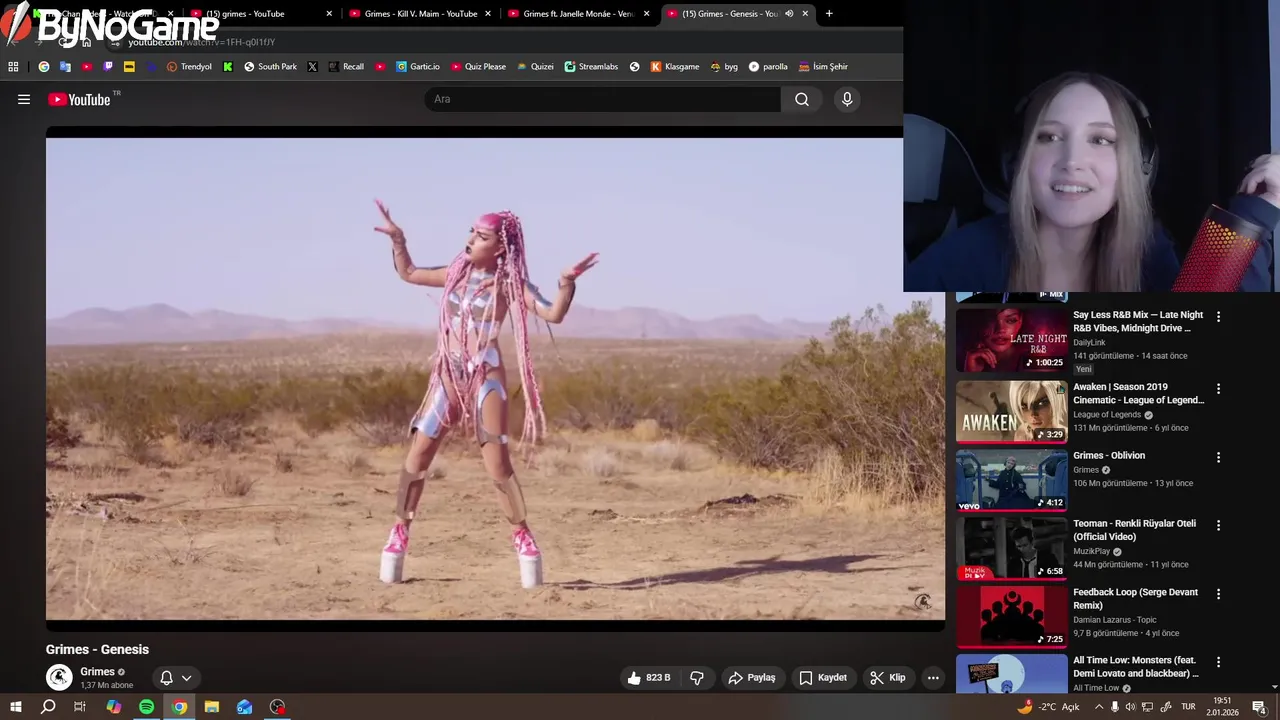Open Quizei bookmark
Image resolution: width=1280 pixels, height=720 pixels.
pos(535,67)
